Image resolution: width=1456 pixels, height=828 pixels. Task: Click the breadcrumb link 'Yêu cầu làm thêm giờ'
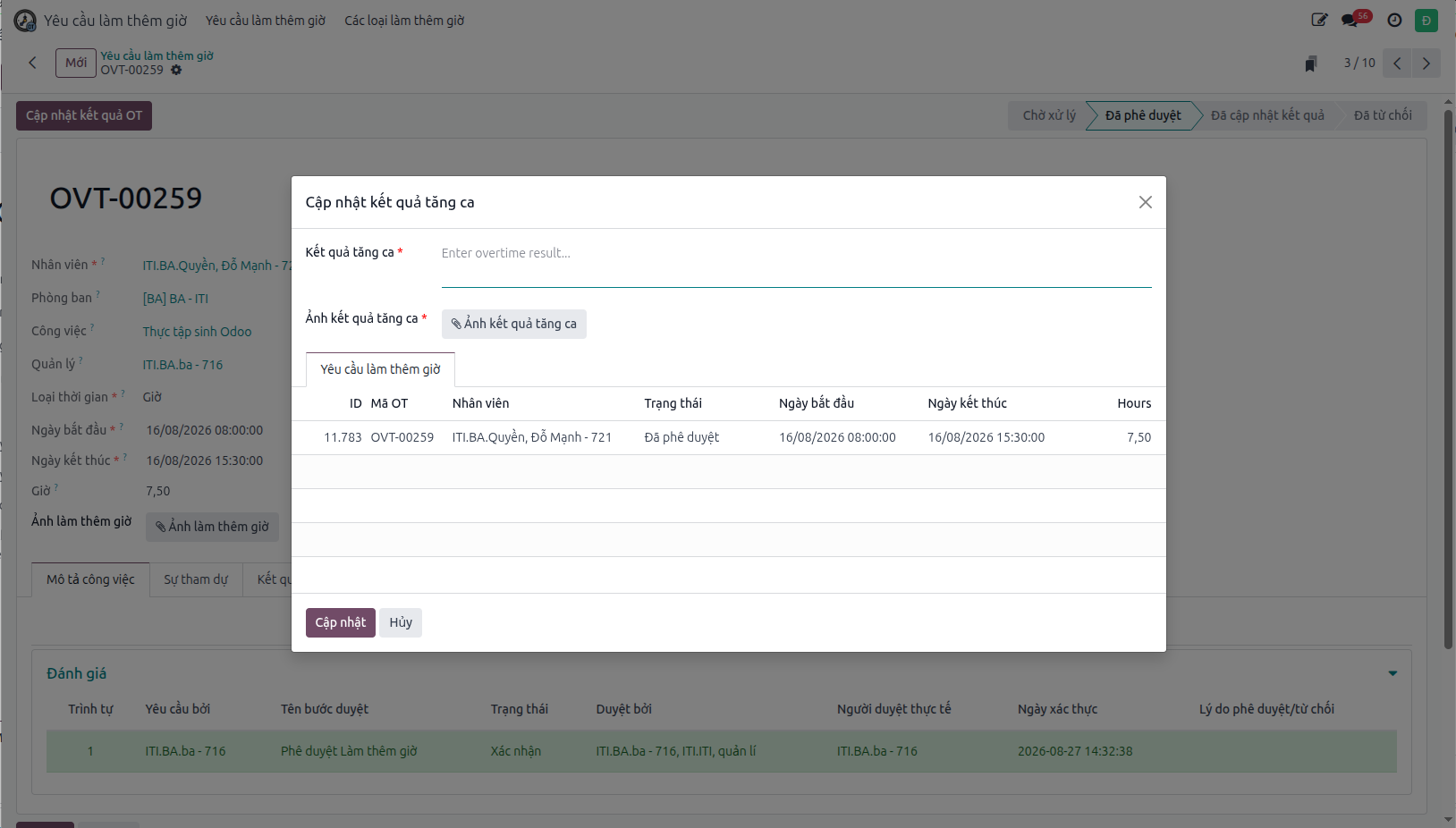coord(157,55)
